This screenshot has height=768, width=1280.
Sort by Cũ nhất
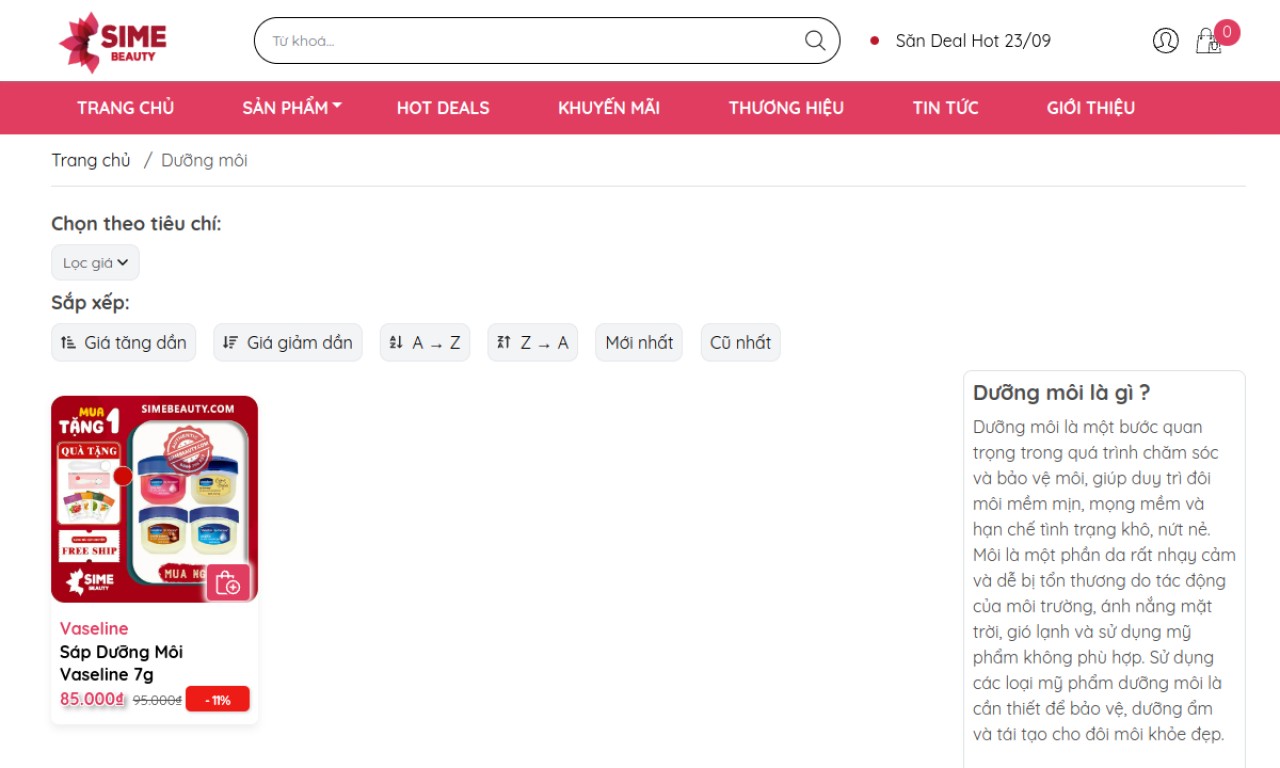click(740, 342)
